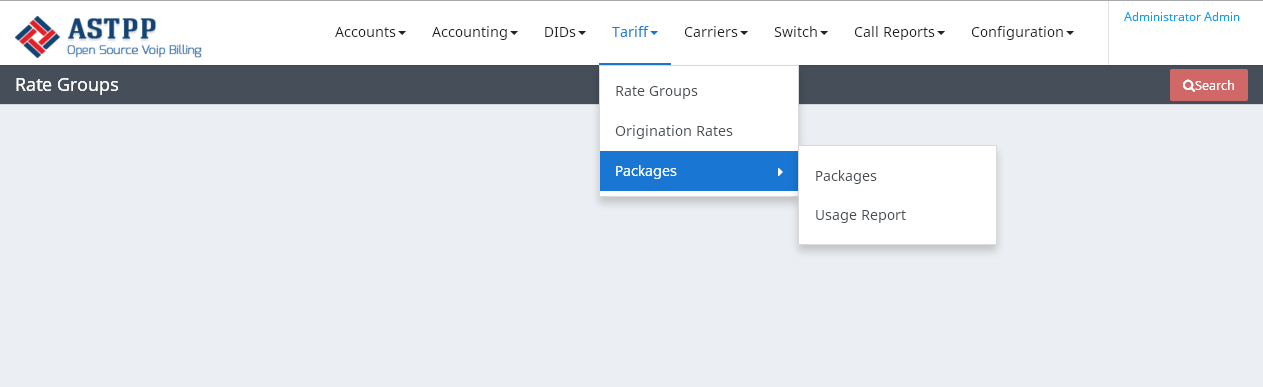This screenshot has height=387, width=1263.
Task: Click the Packages submenu arrow
Action: (x=780, y=172)
